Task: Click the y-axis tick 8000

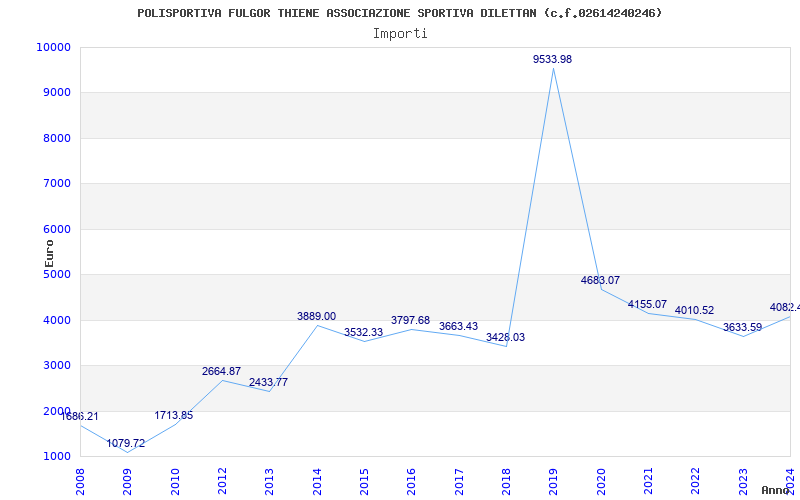Action: (x=57, y=138)
